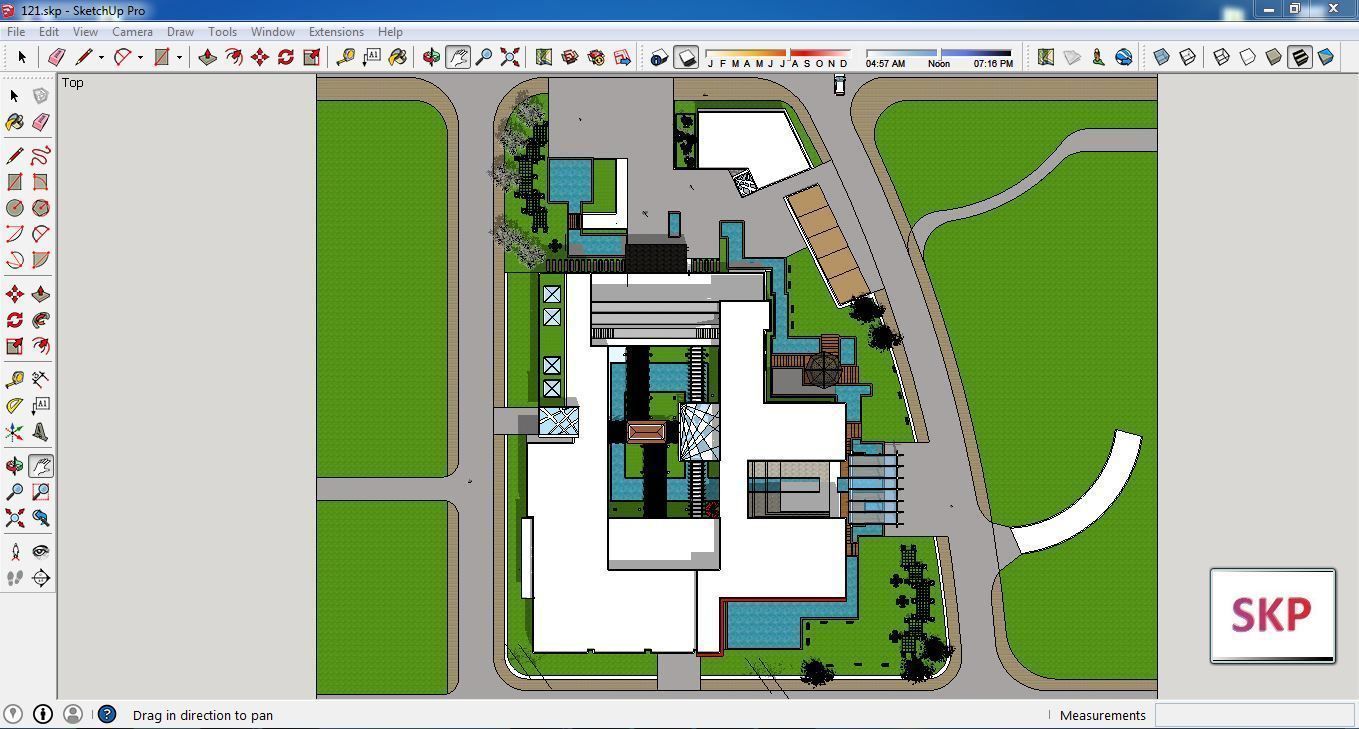The width and height of the screenshot is (1359, 729).
Task: Open Shadow Settings icon
Action: (x=660, y=57)
